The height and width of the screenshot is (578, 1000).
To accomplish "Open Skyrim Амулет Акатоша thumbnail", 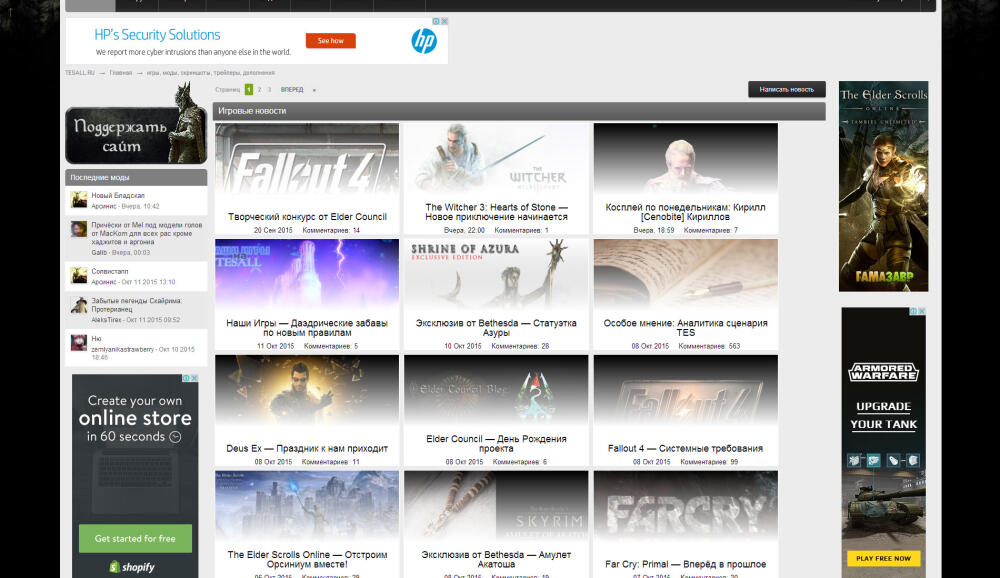I will tap(496, 508).
